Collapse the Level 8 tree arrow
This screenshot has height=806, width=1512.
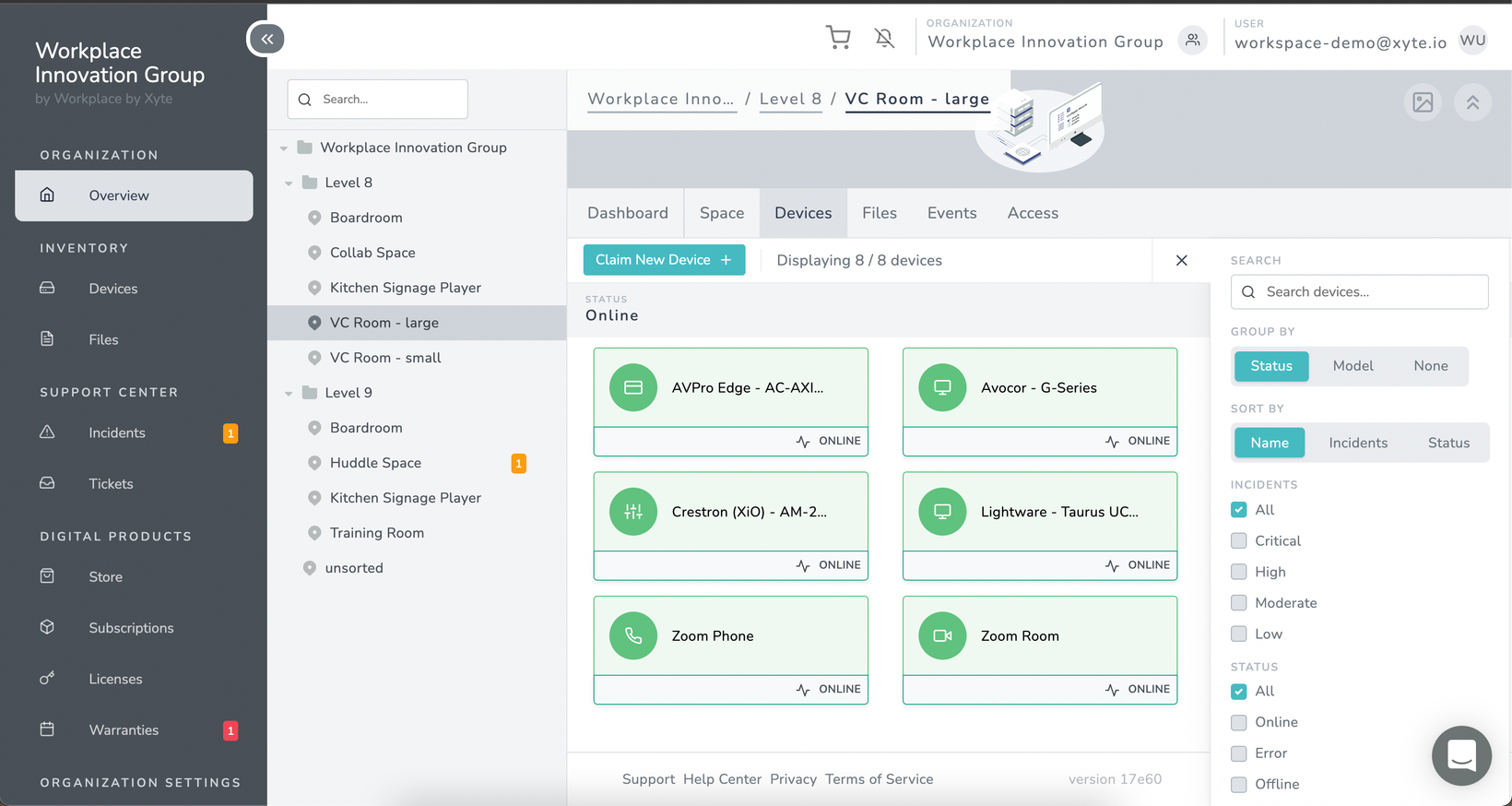click(x=289, y=184)
